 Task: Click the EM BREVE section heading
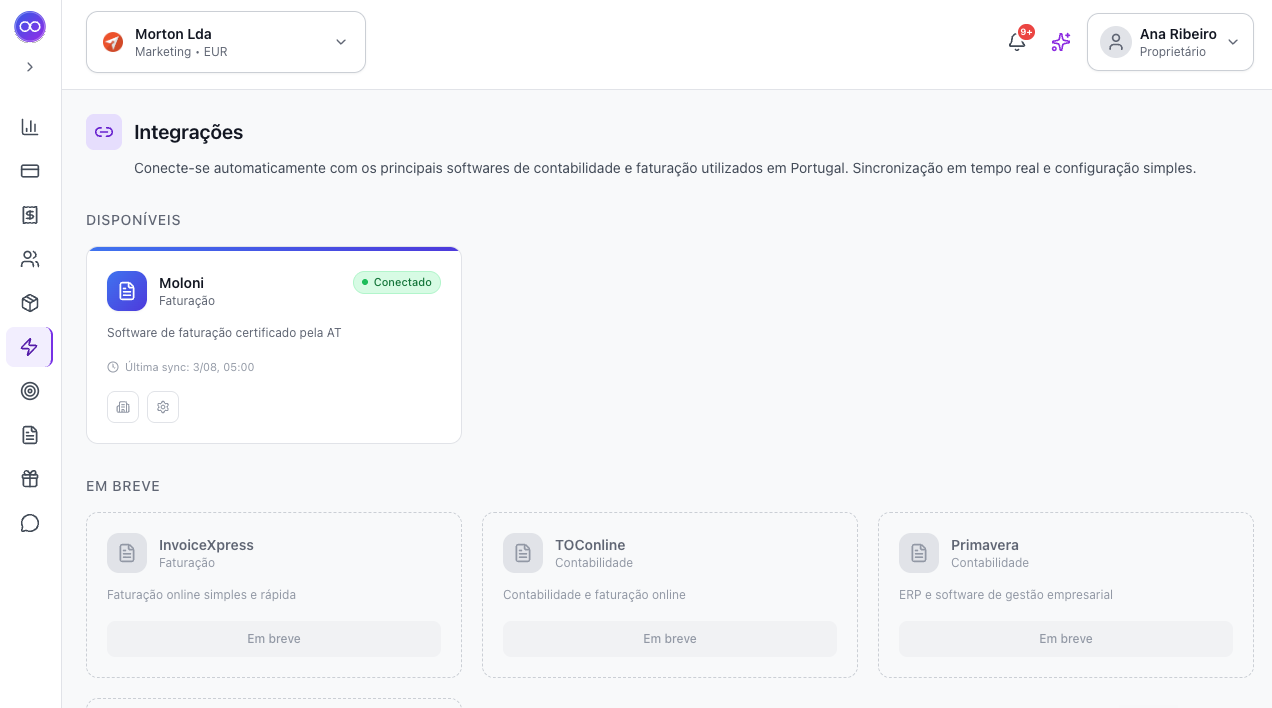[x=123, y=486]
